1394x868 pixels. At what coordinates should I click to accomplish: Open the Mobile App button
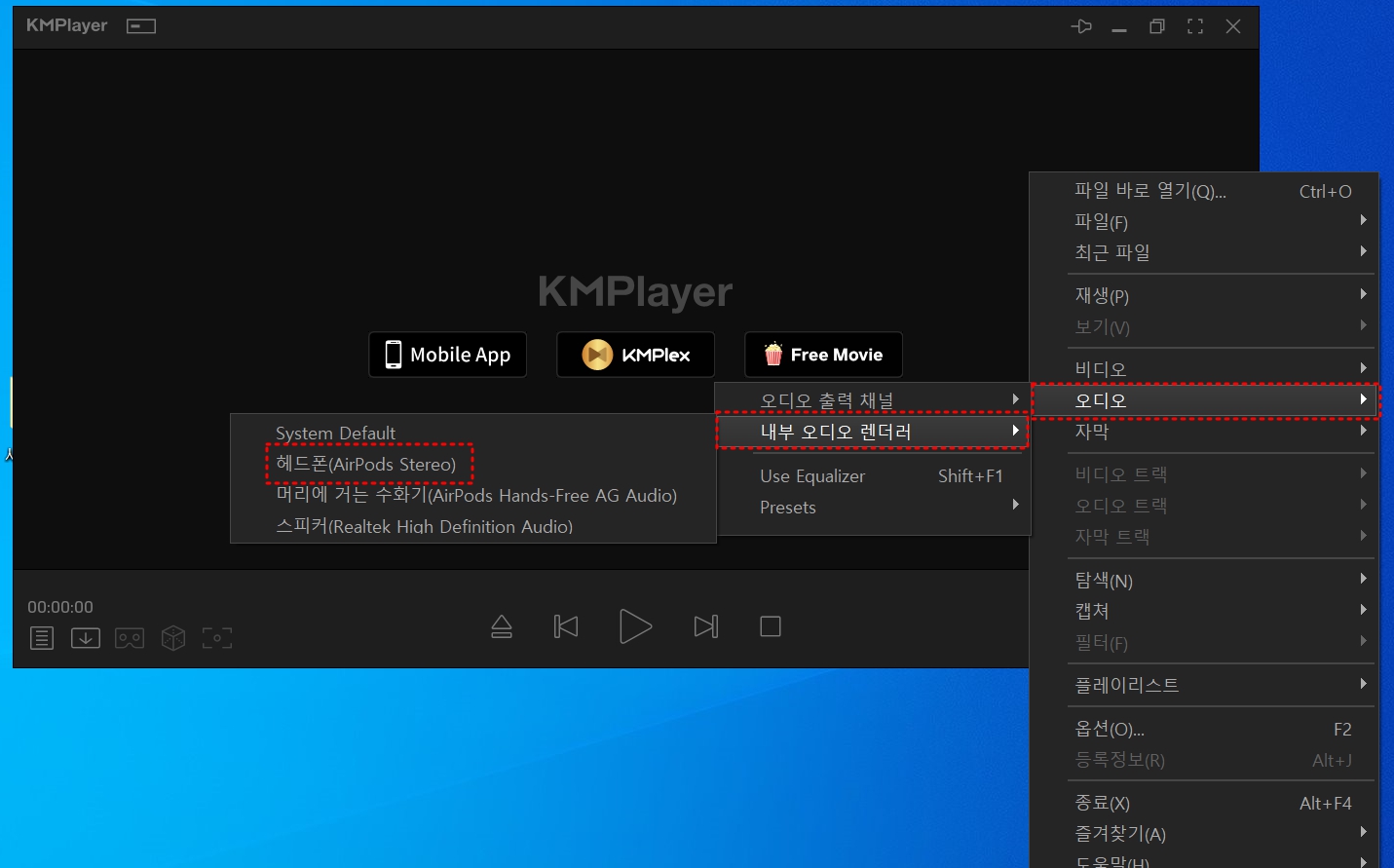447,355
